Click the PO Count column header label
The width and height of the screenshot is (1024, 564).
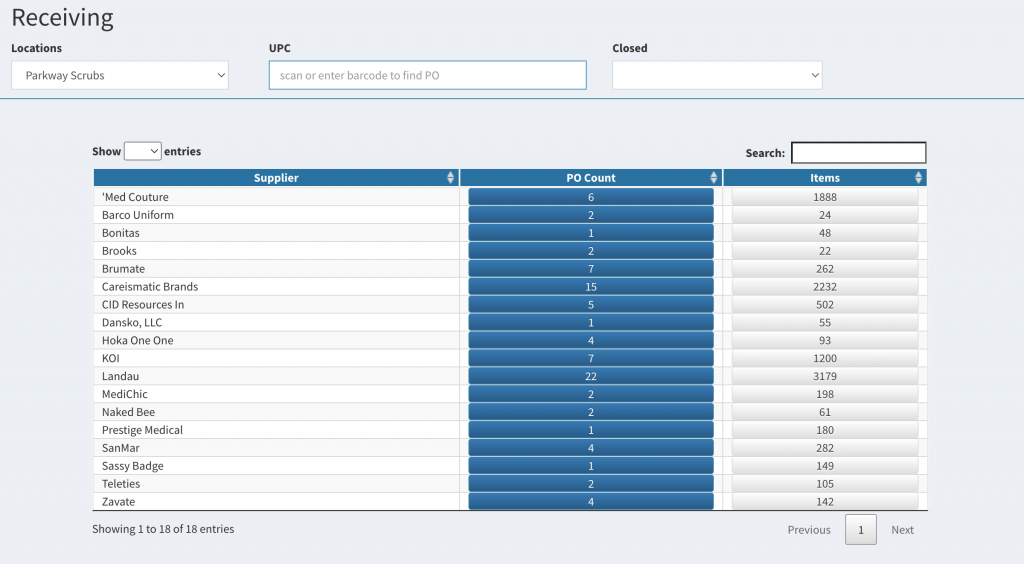coord(590,178)
